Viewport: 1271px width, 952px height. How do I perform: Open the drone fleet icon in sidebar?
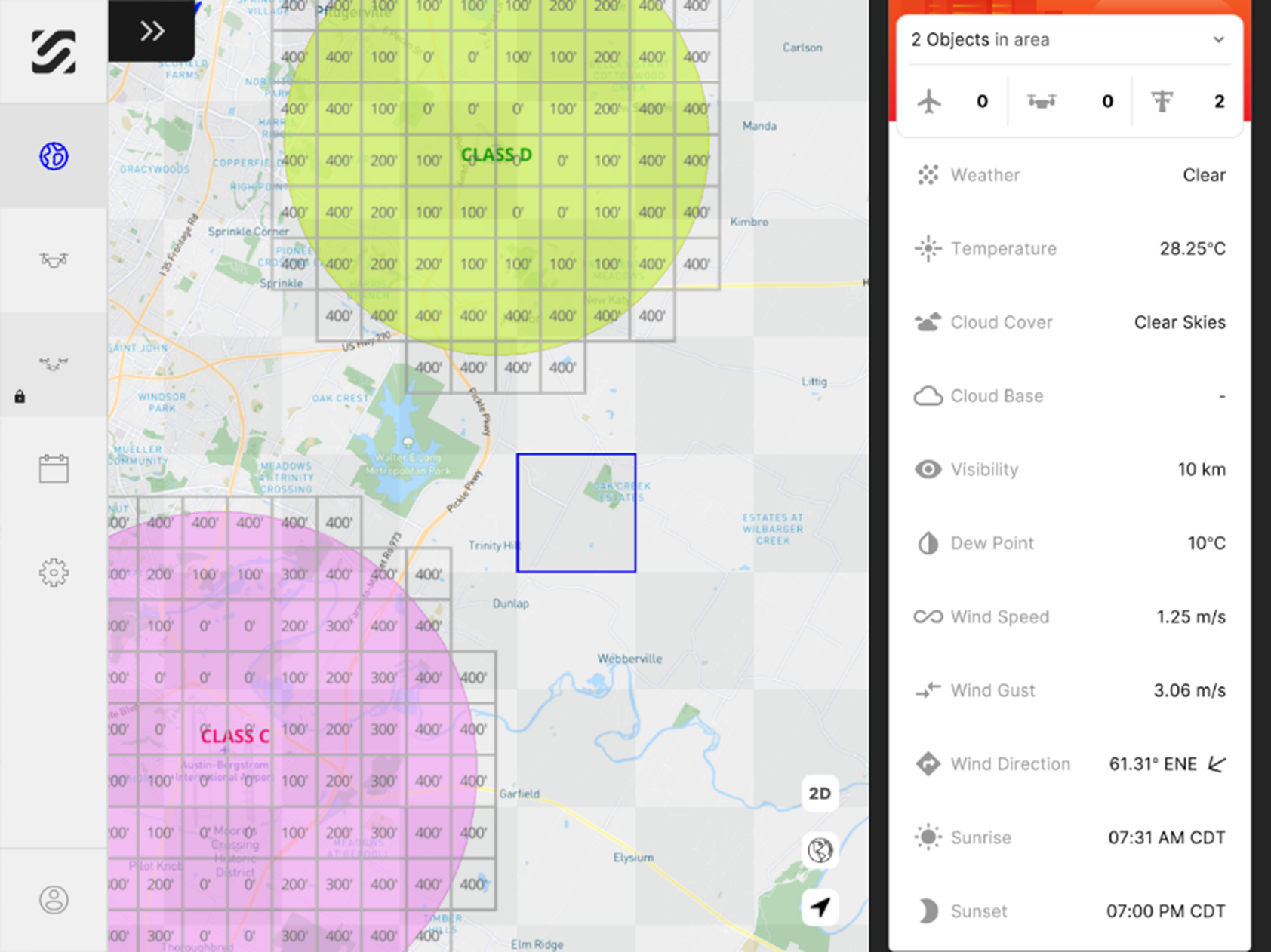click(x=54, y=260)
